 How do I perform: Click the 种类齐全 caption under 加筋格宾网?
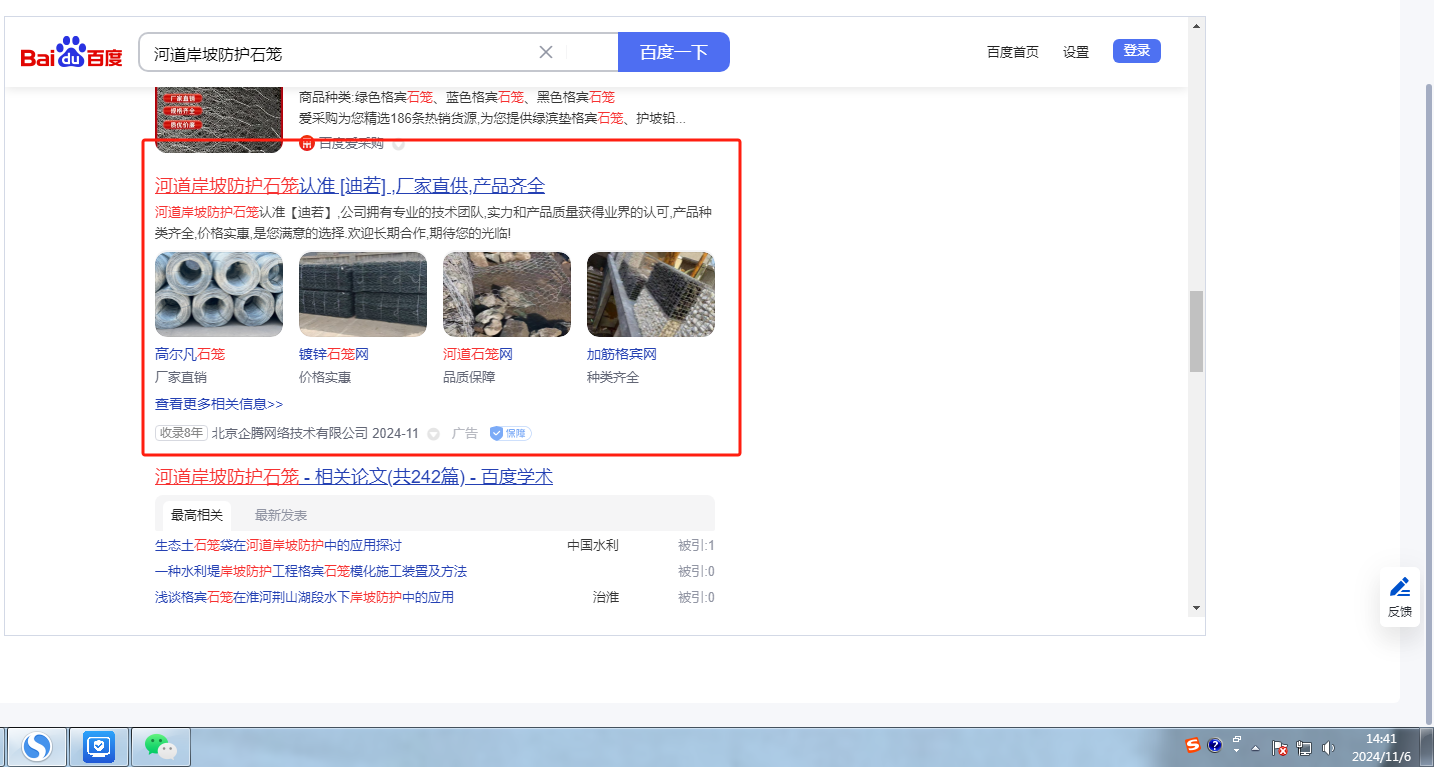(613, 378)
